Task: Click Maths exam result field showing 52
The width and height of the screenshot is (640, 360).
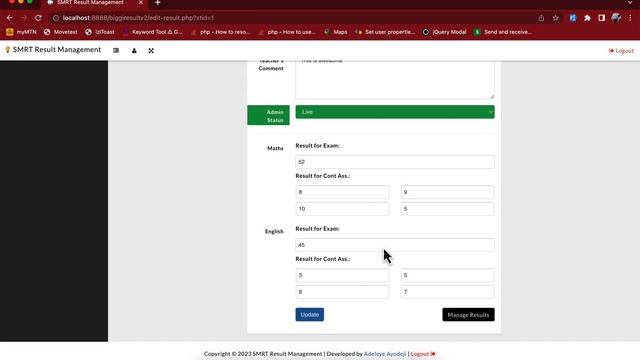Action: coord(395,162)
